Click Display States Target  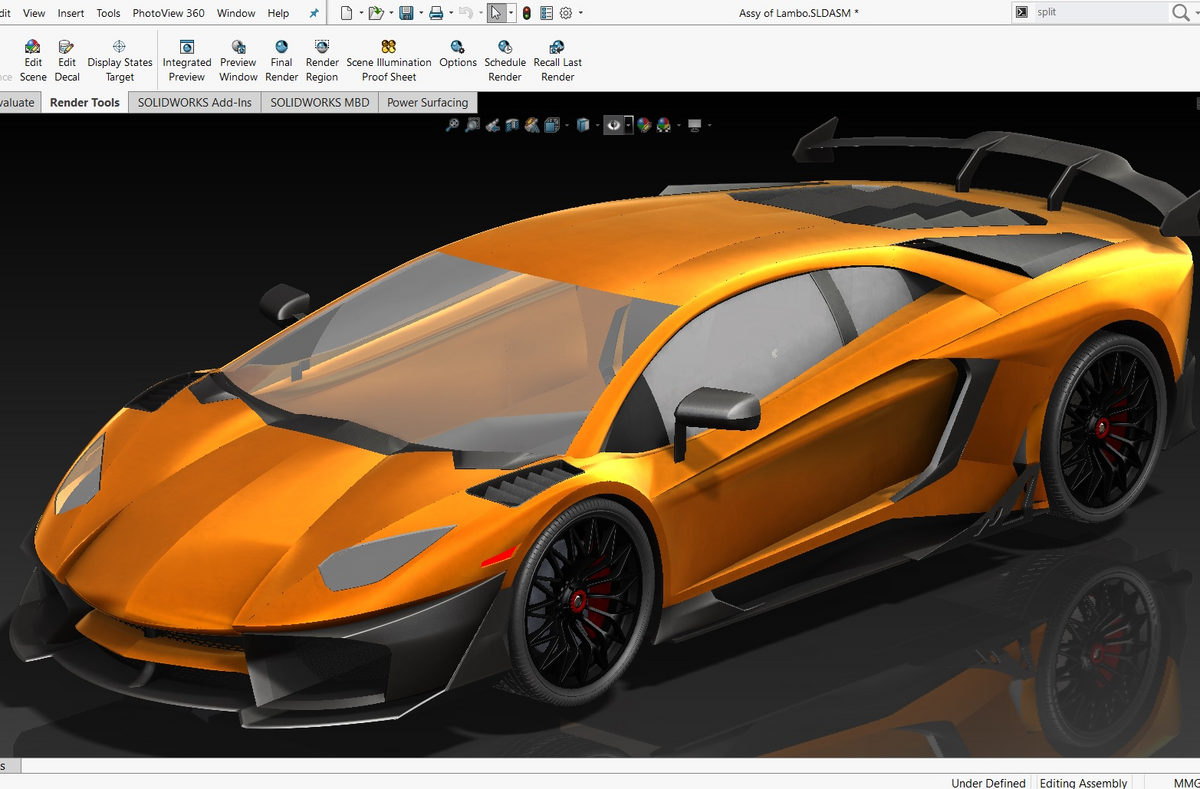[120, 61]
